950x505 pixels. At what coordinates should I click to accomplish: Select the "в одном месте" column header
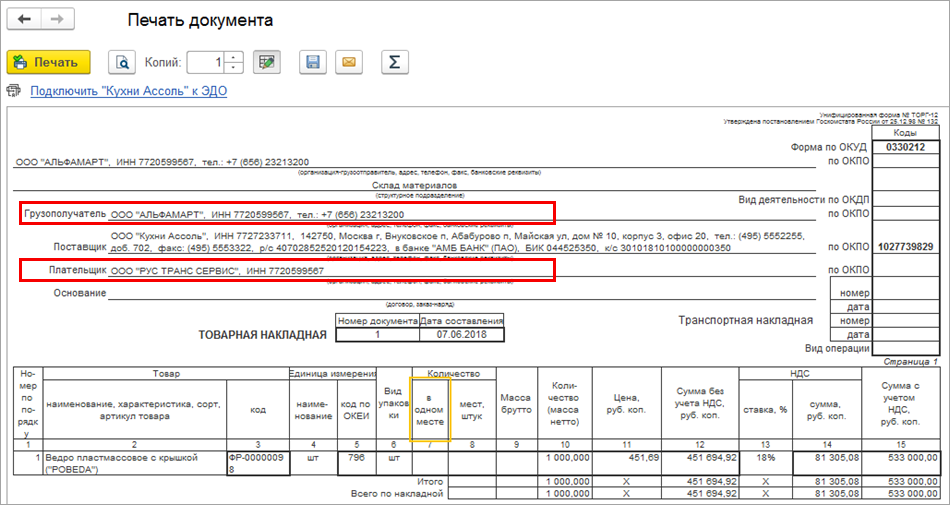(430, 409)
